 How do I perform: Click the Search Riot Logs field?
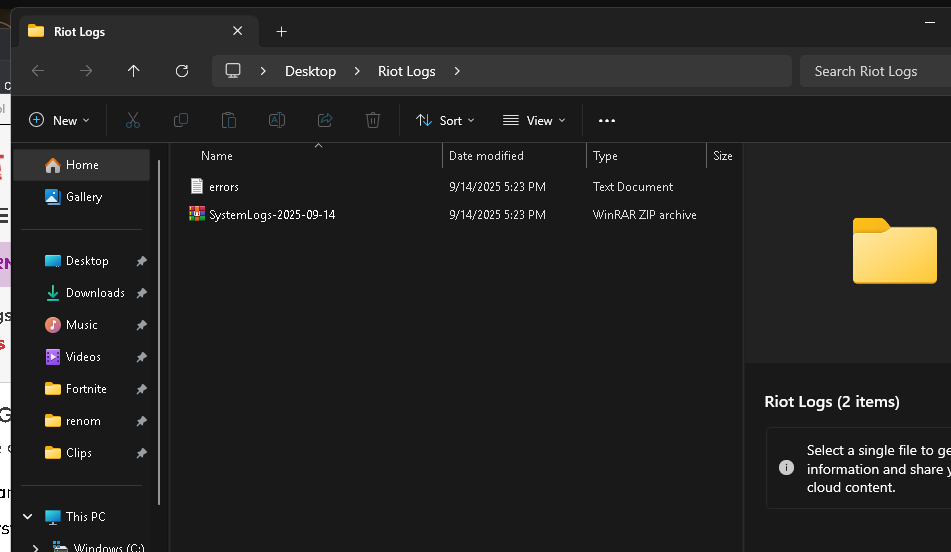coord(875,71)
